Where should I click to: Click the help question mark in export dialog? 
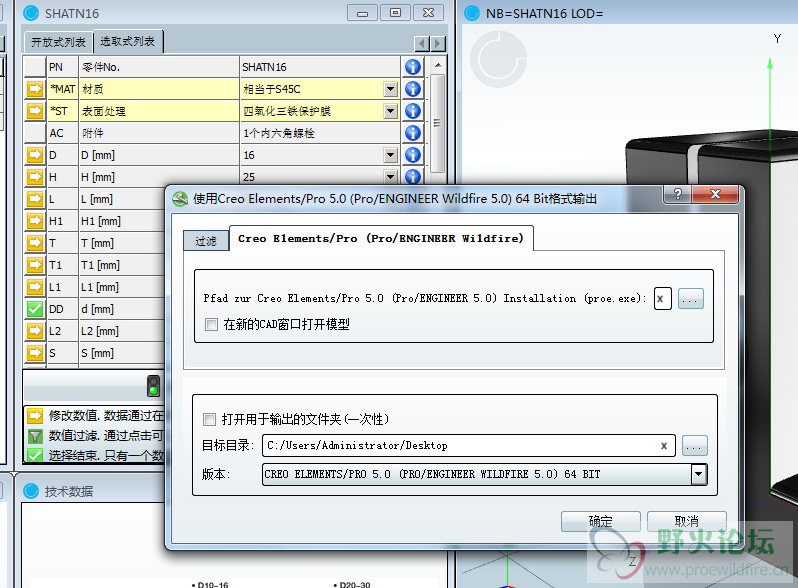[x=677, y=194]
